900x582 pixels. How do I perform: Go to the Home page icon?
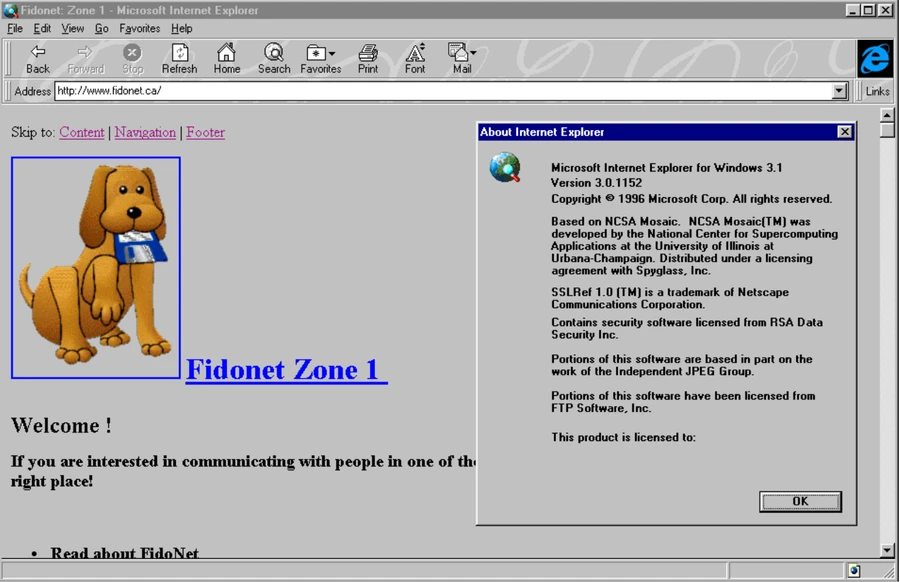coord(227,60)
